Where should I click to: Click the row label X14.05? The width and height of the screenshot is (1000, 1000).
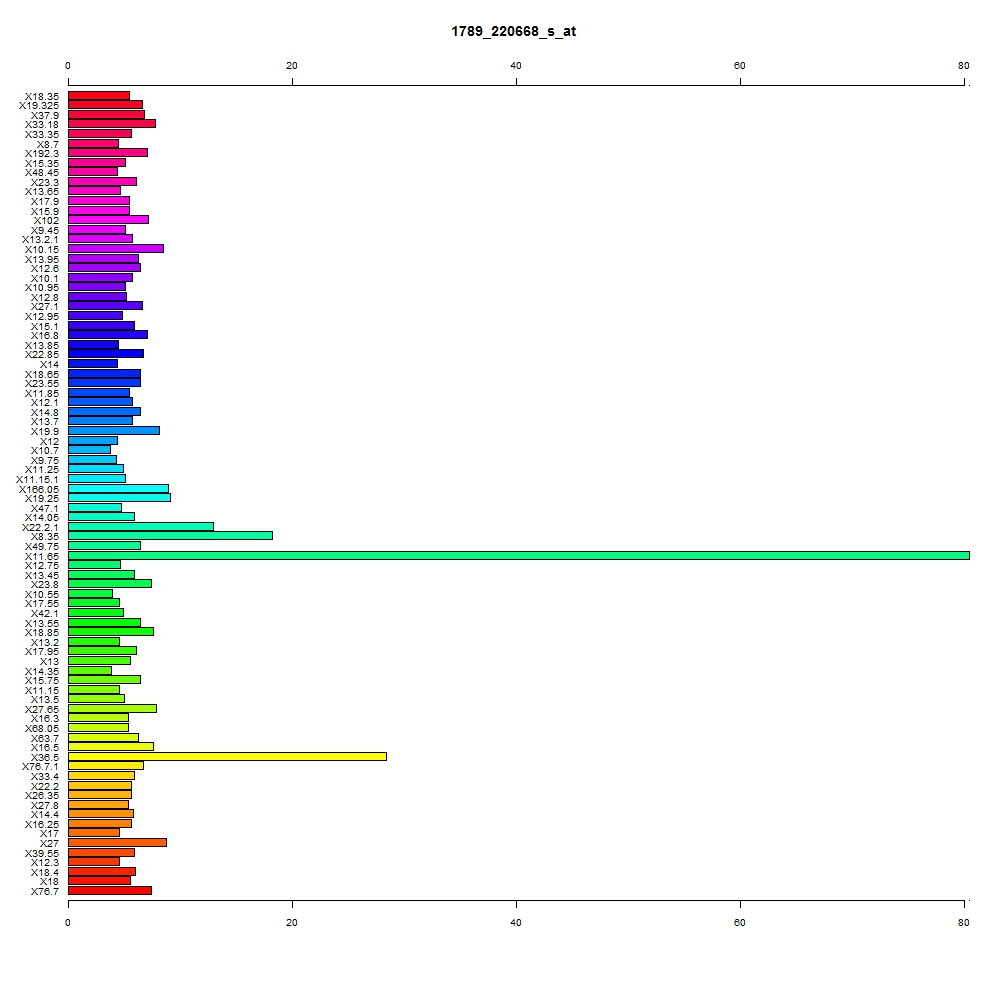click(x=42, y=517)
